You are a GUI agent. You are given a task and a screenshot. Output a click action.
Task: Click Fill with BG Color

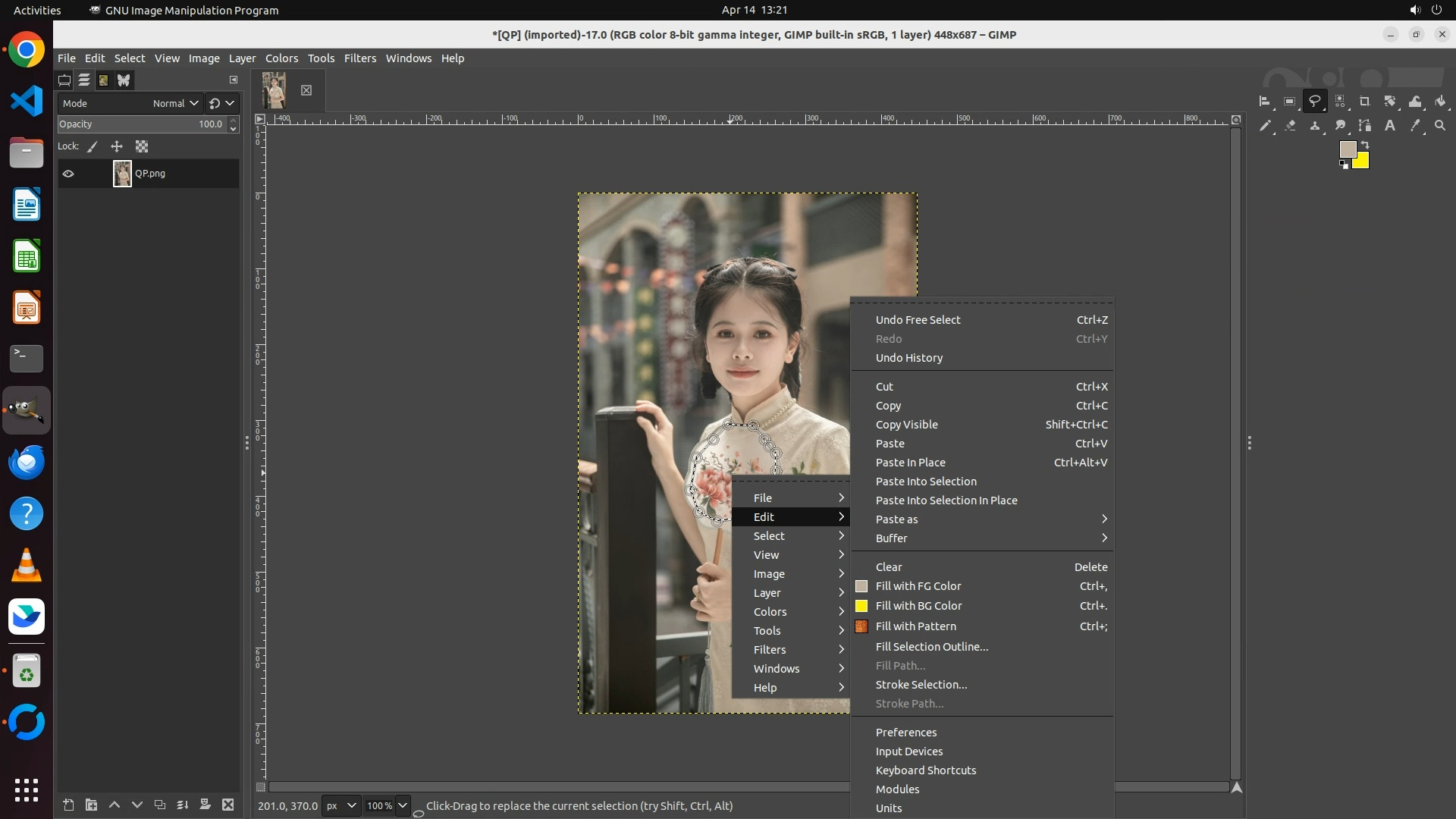(x=918, y=606)
